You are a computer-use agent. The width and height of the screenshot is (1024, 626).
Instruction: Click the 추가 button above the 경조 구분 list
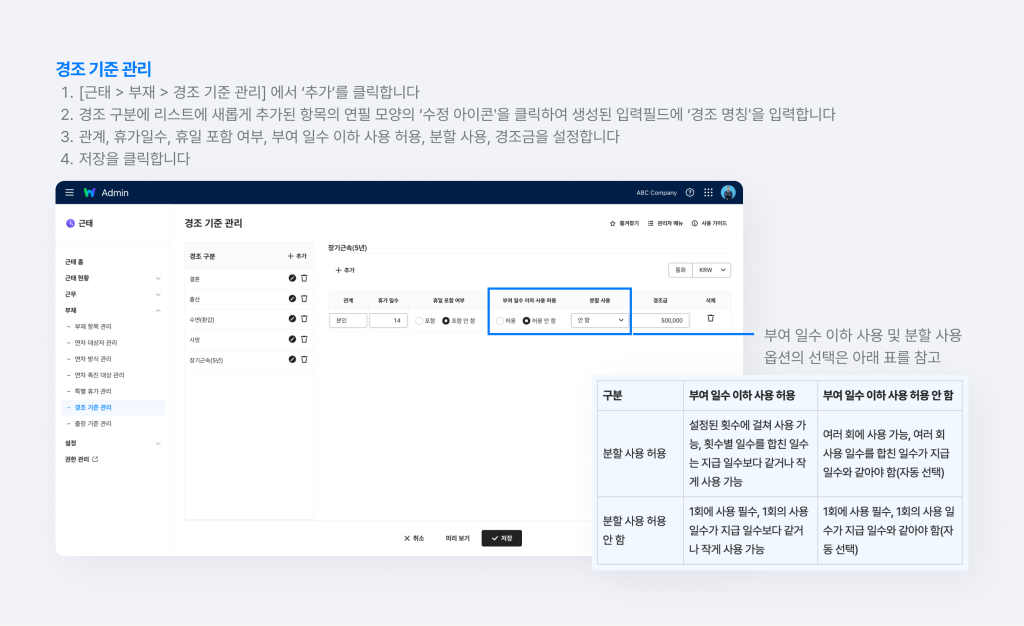point(295,256)
